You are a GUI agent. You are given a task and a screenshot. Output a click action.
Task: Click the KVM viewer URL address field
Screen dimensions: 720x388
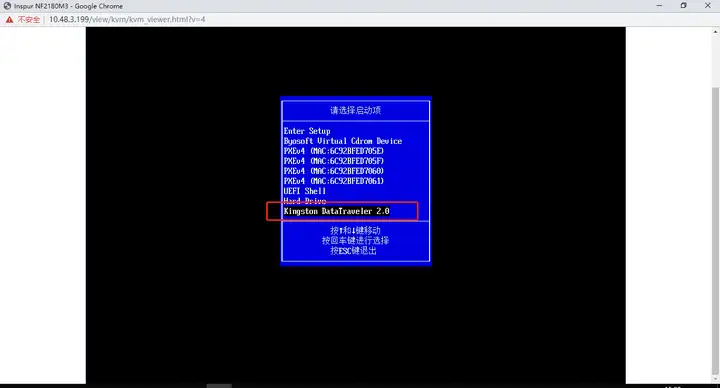click(x=127, y=19)
